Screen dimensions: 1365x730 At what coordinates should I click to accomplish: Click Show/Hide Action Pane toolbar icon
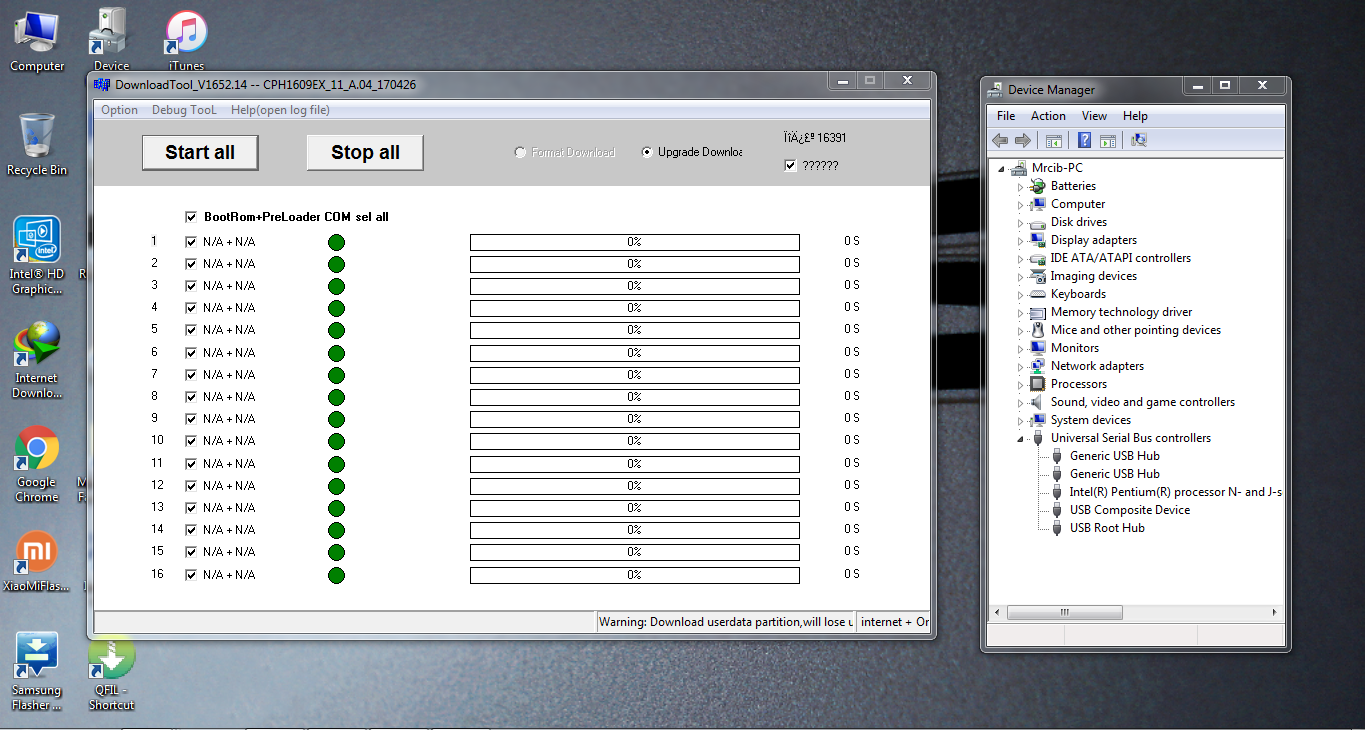(x=1108, y=141)
